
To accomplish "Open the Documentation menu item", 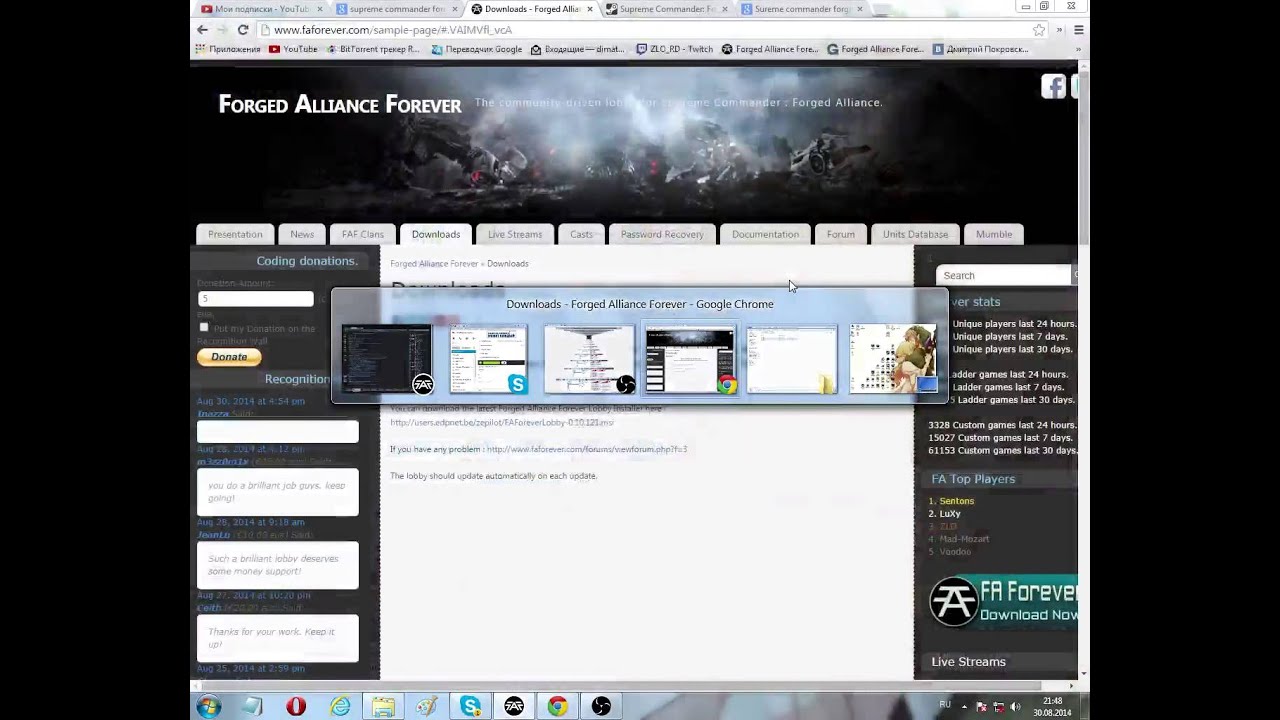I will point(765,234).
